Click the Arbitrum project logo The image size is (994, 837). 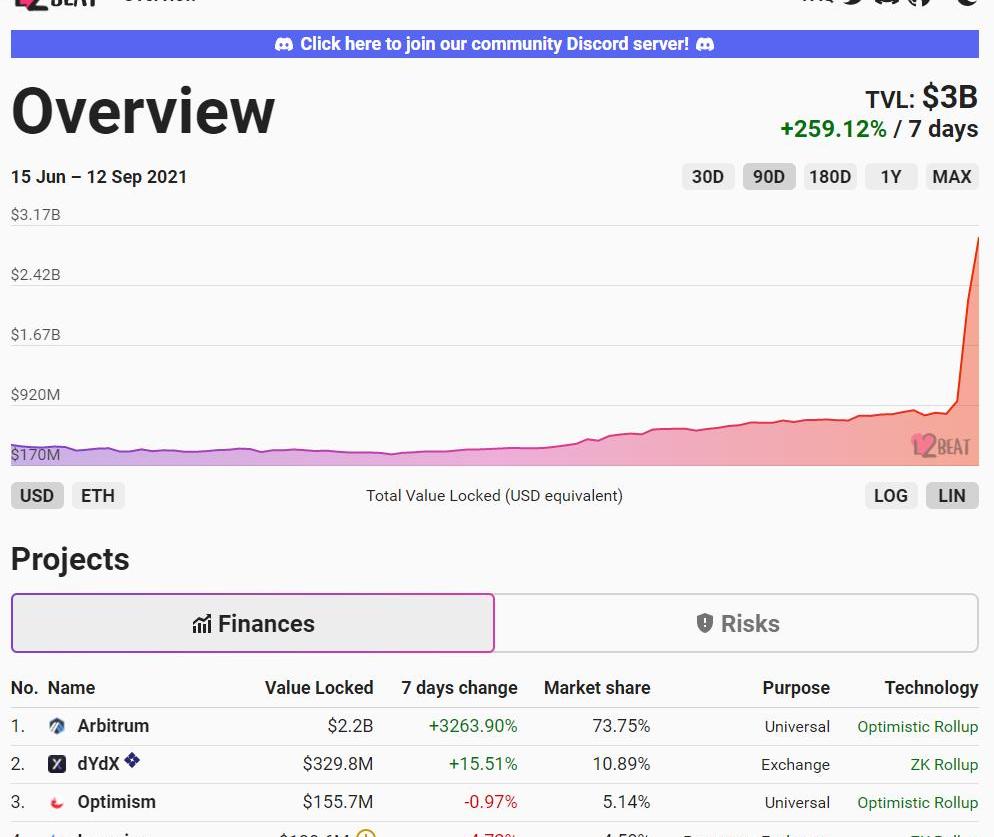[x=57, y=726]
